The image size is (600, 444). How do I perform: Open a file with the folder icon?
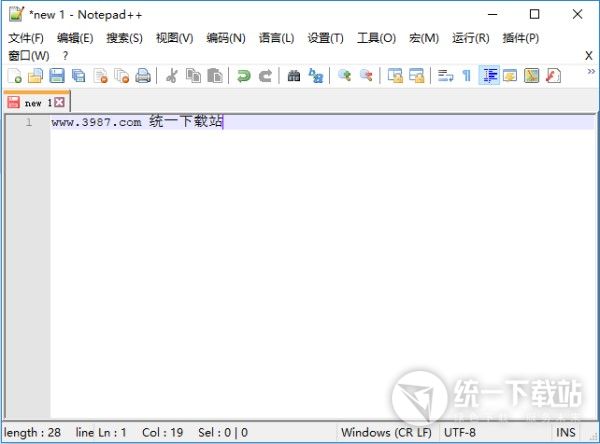click(x=35, y=76)
